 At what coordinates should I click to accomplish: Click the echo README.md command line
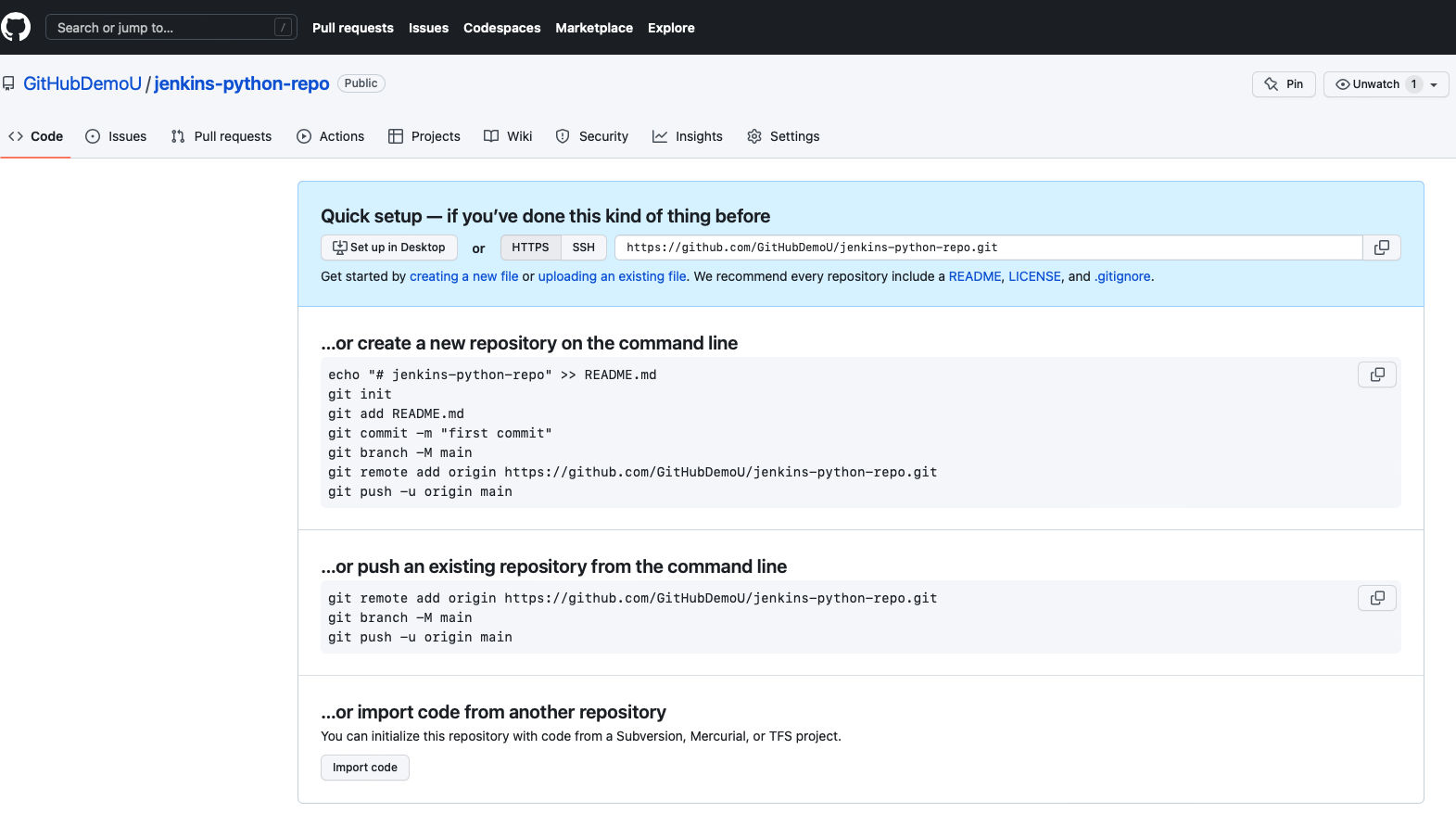492,375
